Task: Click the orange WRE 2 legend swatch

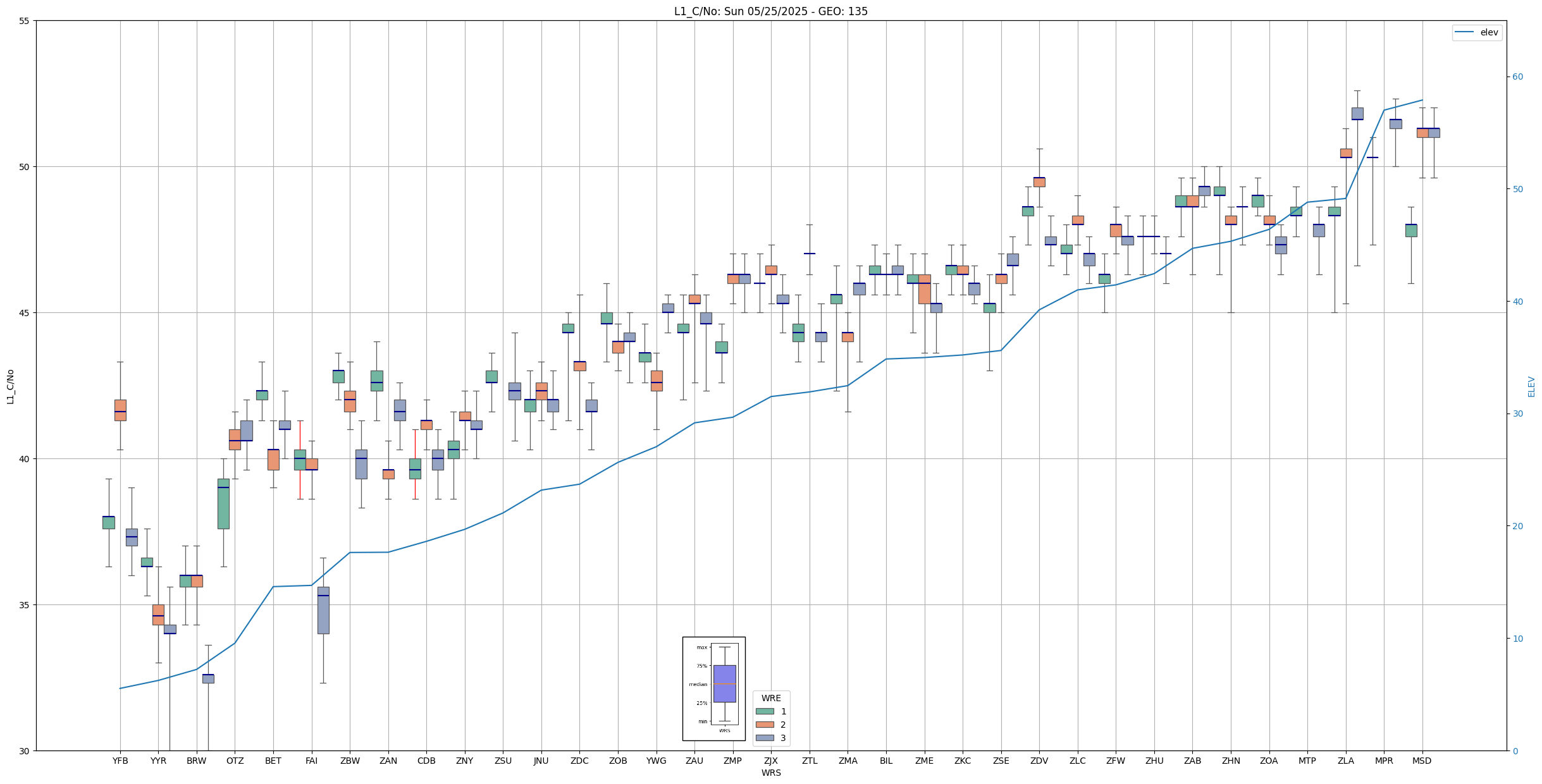Action: 765,725
